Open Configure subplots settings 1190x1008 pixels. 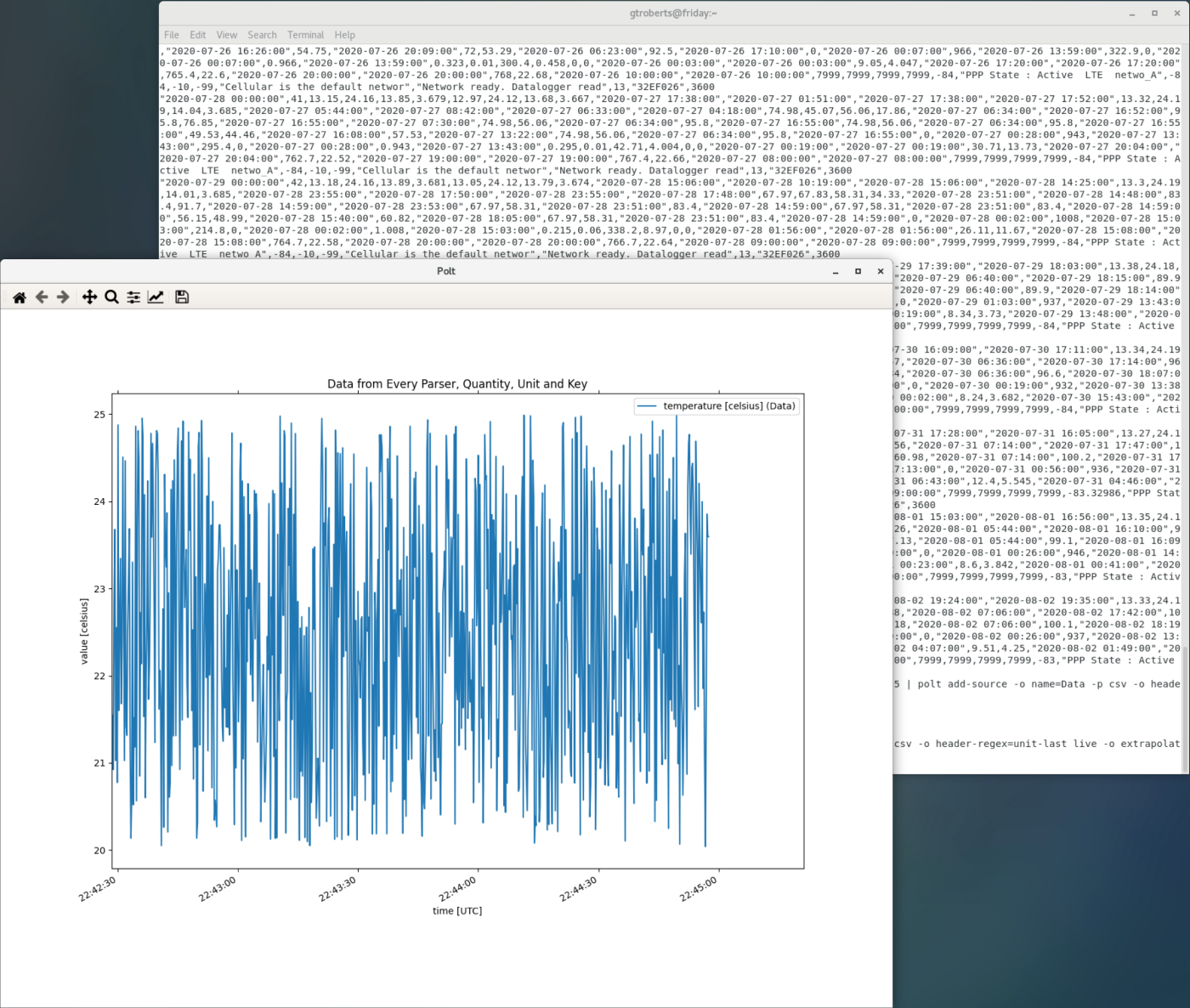pyautogui.click(x=133, y=297)
